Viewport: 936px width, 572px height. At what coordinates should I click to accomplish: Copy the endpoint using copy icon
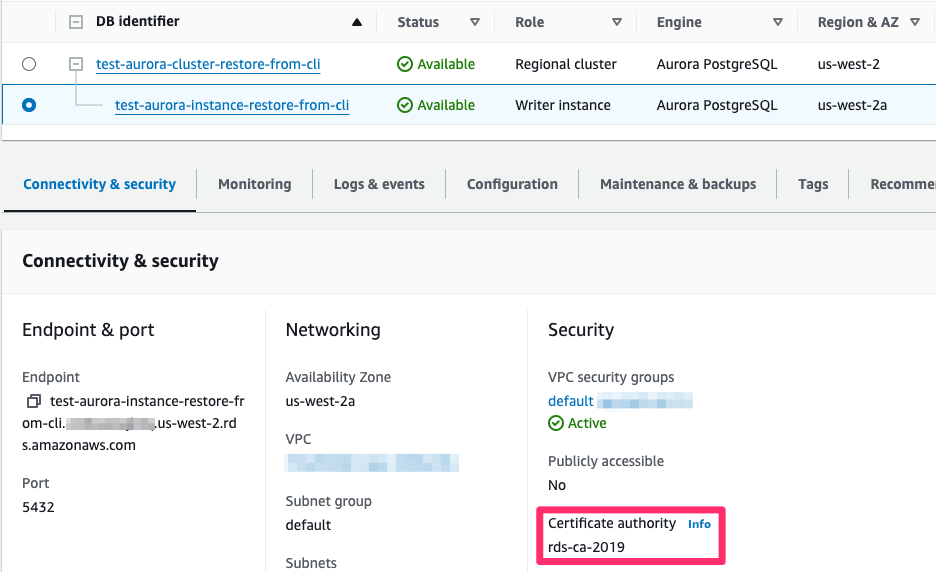33,401
